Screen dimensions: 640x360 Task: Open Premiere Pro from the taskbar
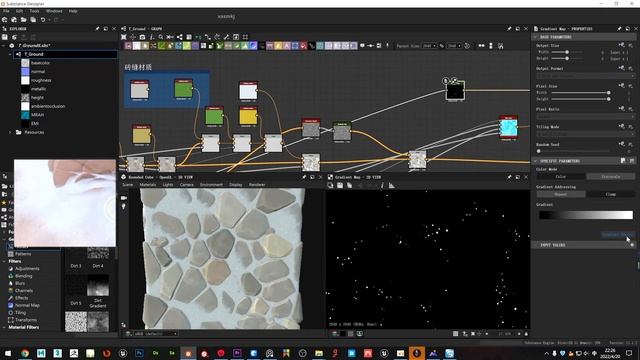(x=237, y=353)
